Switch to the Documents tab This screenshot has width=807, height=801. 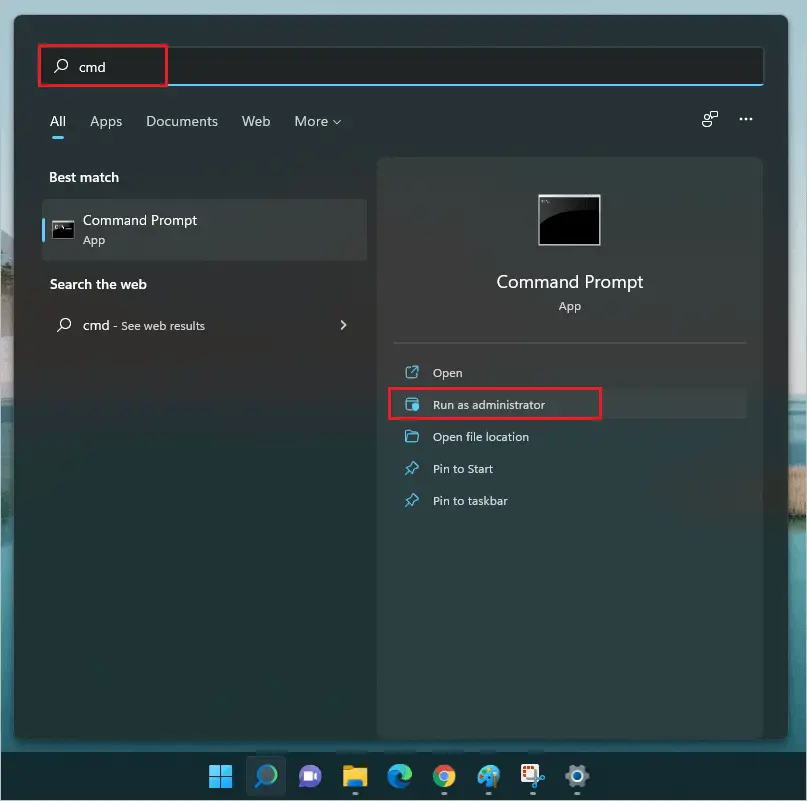(x=182, y=121)
